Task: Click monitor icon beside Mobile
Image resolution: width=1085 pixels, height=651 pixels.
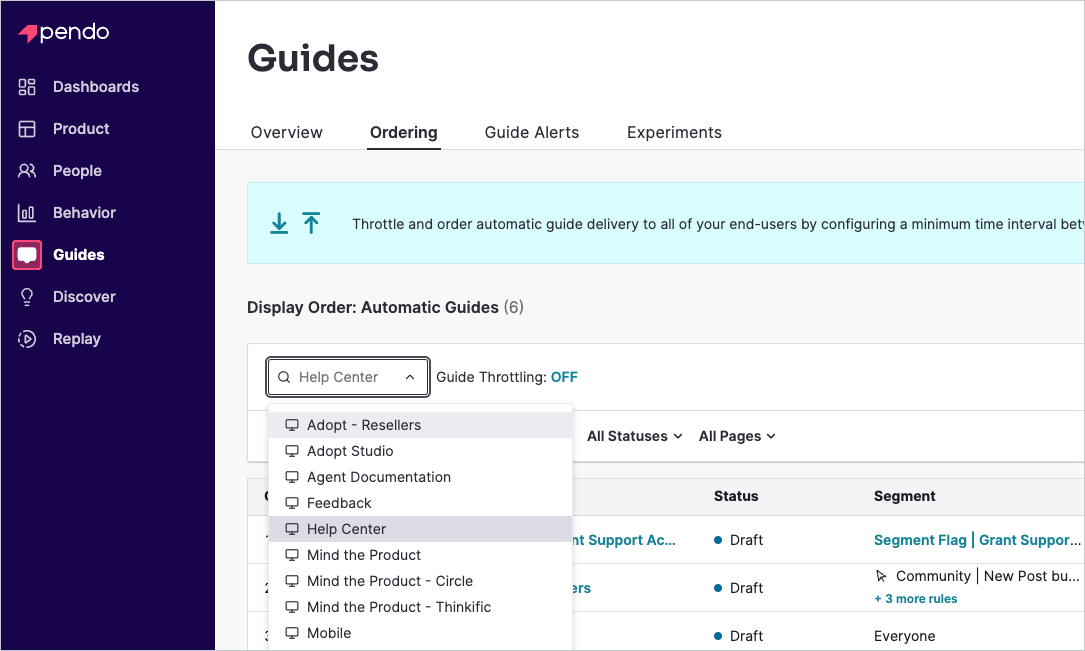Action: 292,633
